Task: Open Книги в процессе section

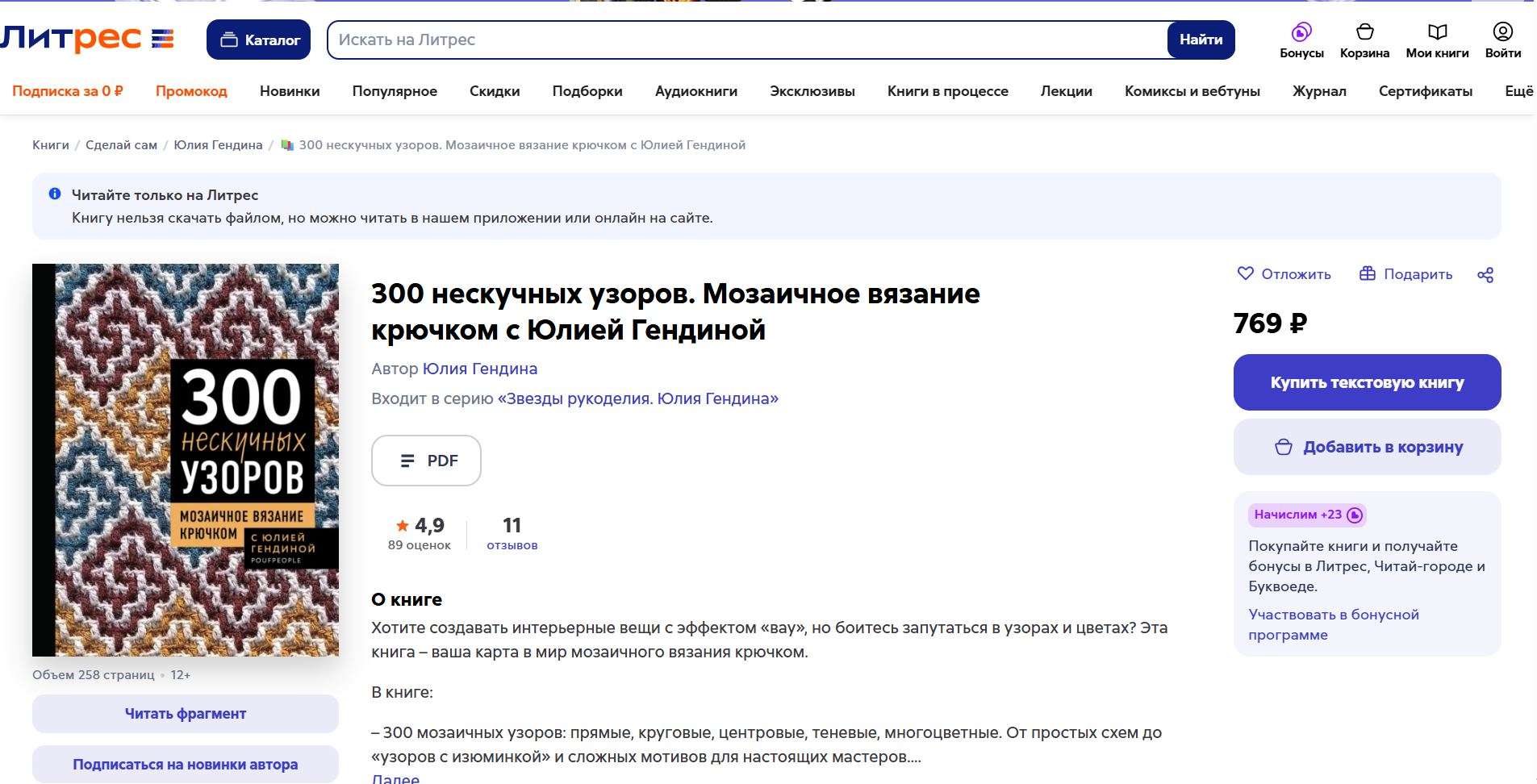Action: click(948, 91)
